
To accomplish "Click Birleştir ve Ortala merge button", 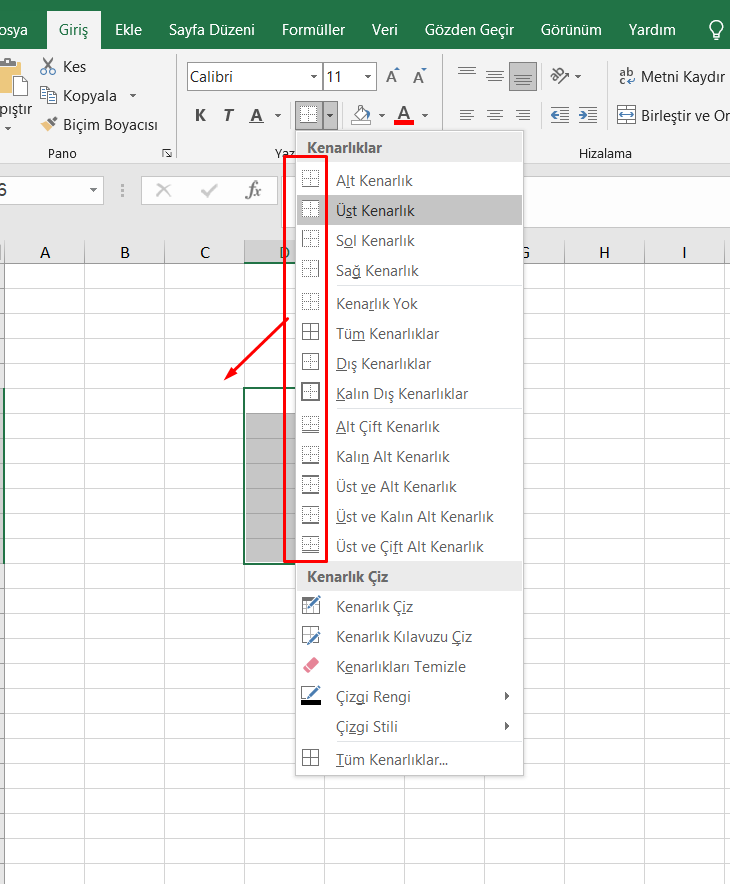I will [x=674, y=115].
